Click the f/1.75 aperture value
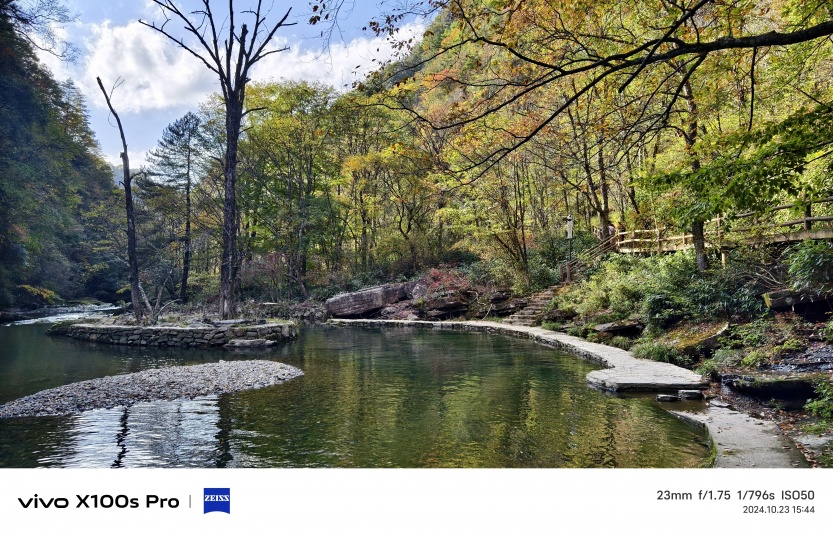The width and height of the screenshot is (833, 535). click(714, 495)
